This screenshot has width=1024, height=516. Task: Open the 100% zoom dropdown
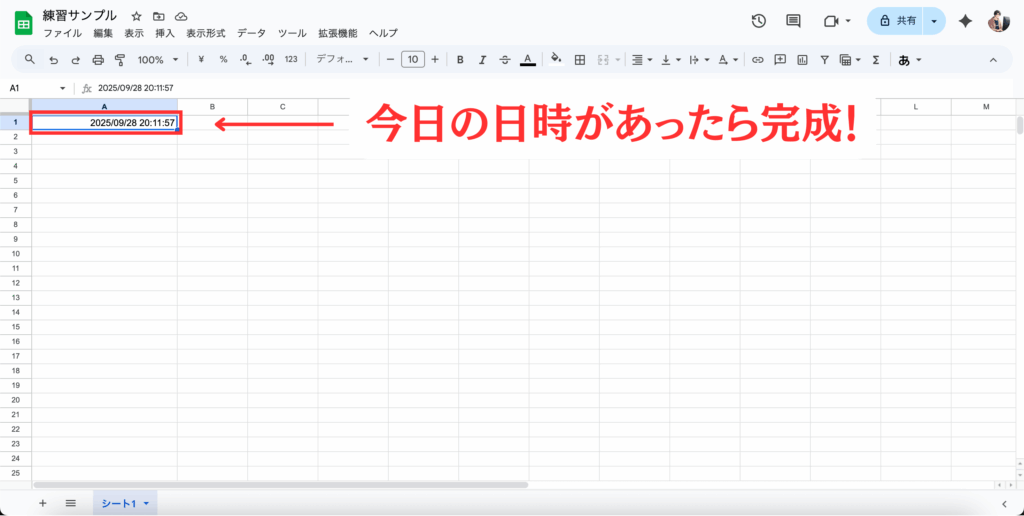[x=158, y=60]
